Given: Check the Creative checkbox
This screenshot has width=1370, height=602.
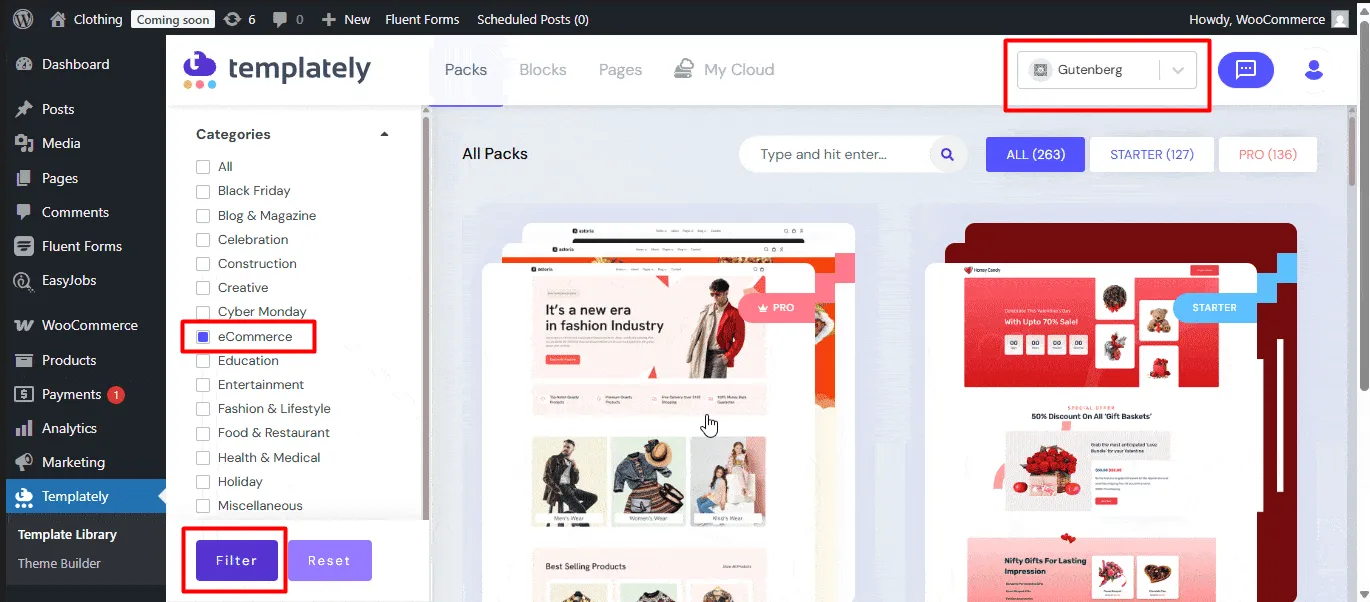Looking at the screenshot, I should pyautogui.click(x=203, y=288).
